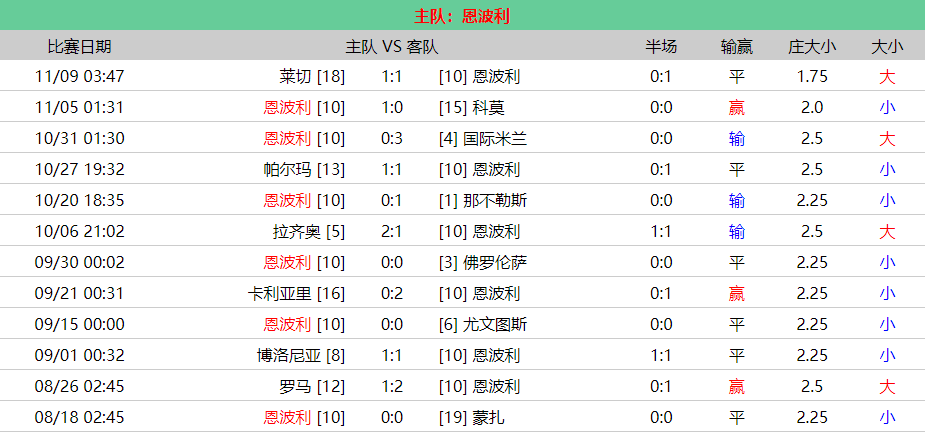Click the 0:3 match score

click(x=392, y=138)
